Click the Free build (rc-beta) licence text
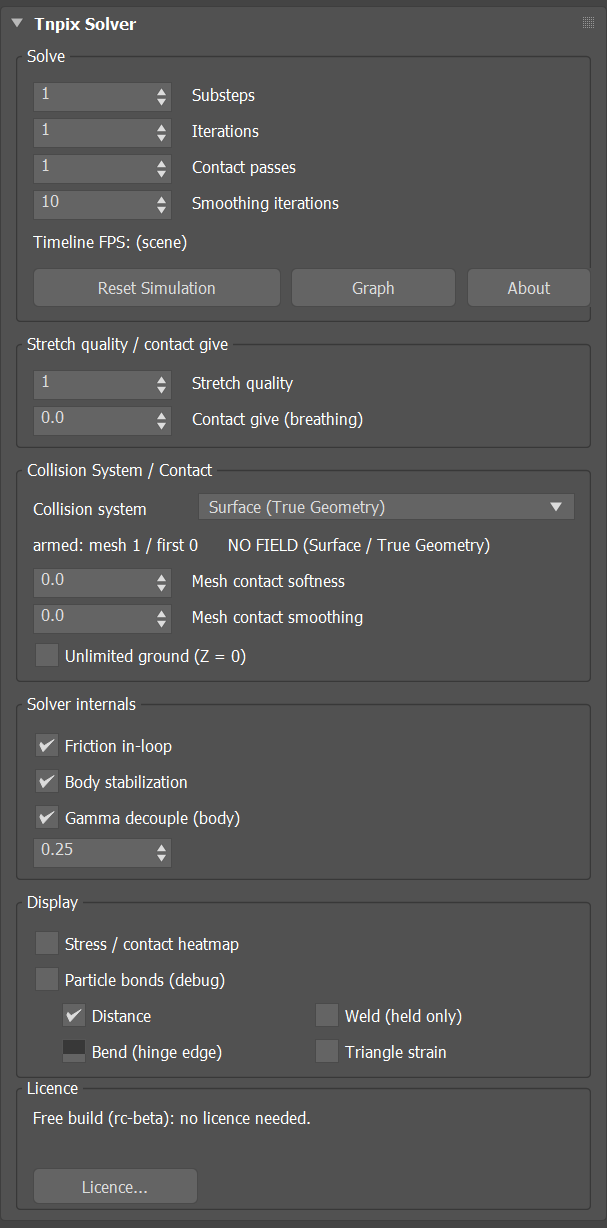This screenshot has width=607, height=1228. 172,1118
